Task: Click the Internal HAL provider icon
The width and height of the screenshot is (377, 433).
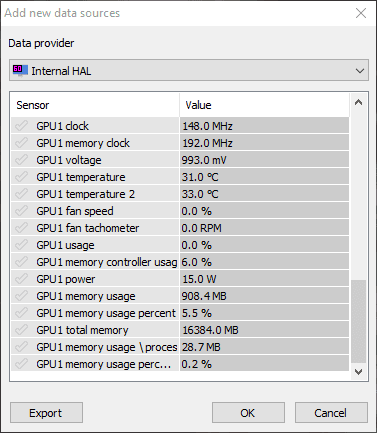Action: pos(20,70)
